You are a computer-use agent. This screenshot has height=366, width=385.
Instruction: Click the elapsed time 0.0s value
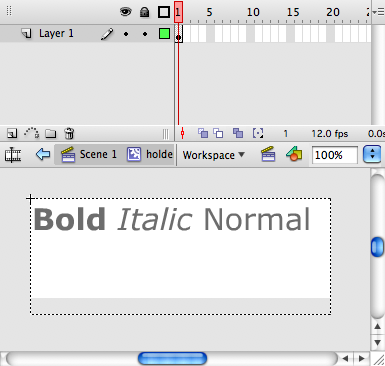click(376, 134)
